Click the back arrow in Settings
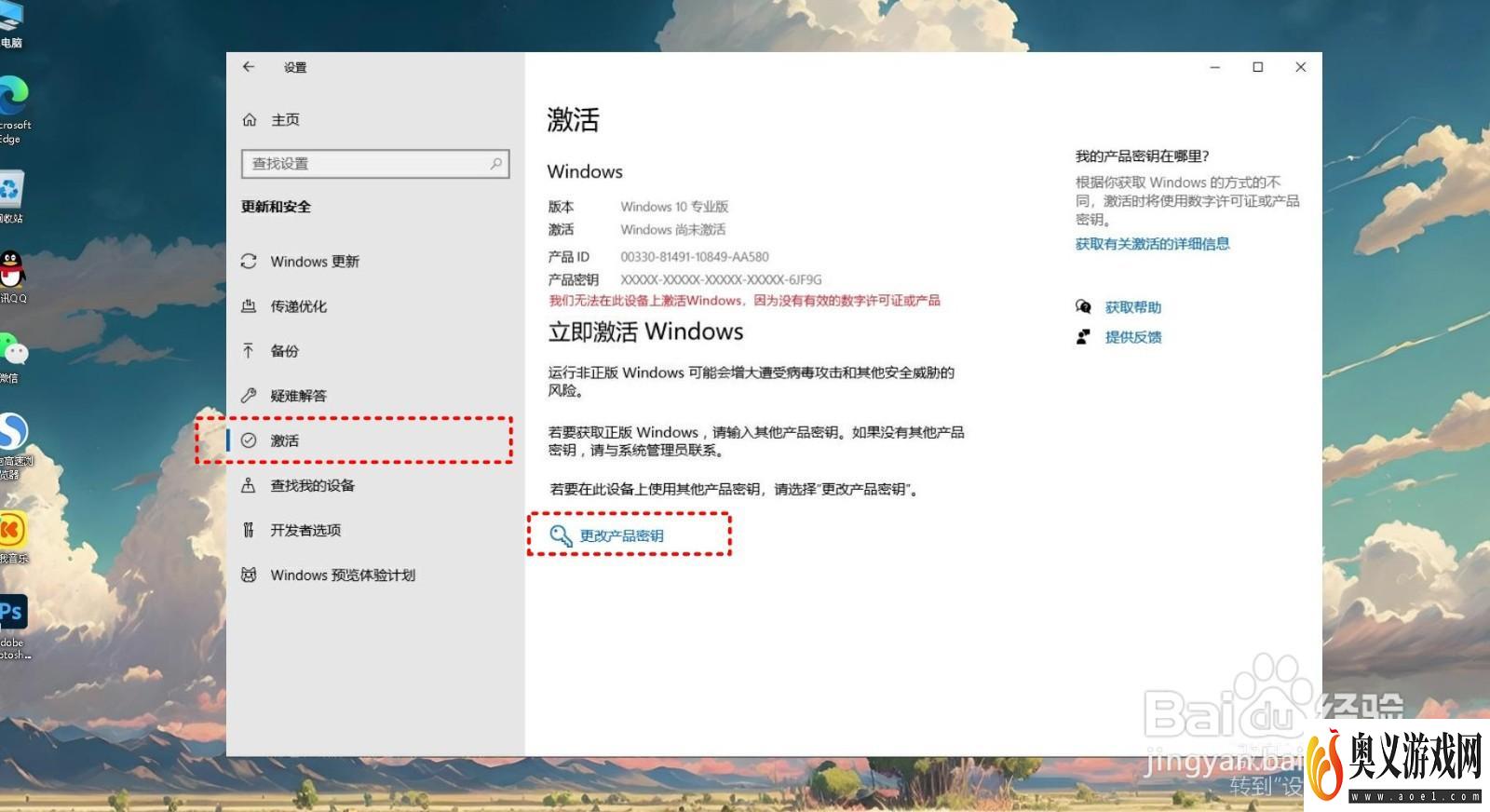 coord(249,67)
